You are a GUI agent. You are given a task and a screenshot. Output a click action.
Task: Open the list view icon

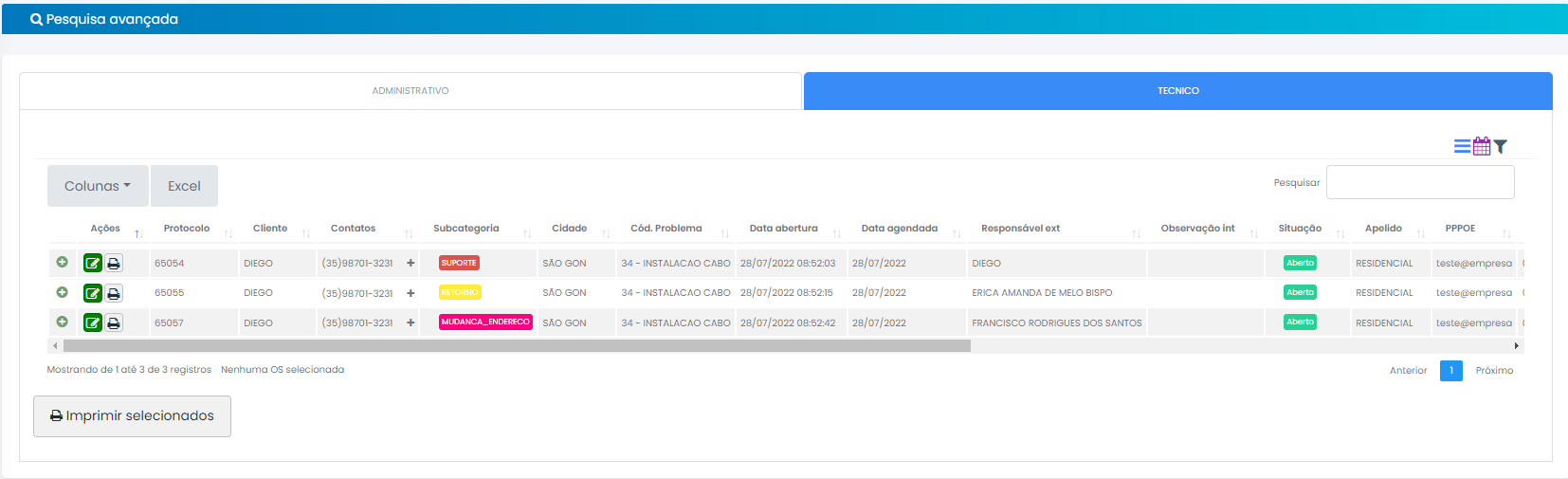(x=1462, y=146)
